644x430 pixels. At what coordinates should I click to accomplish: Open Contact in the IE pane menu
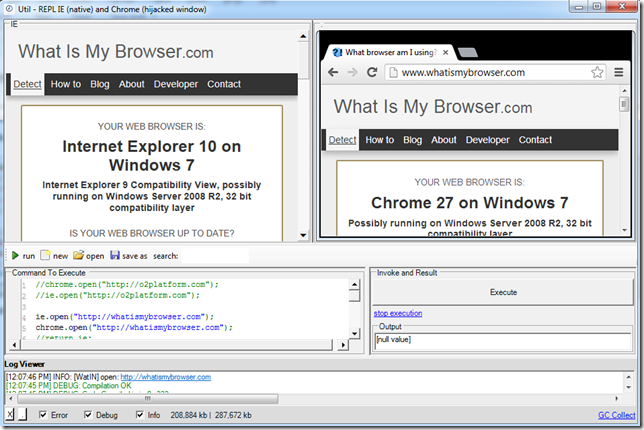(224, 84)
